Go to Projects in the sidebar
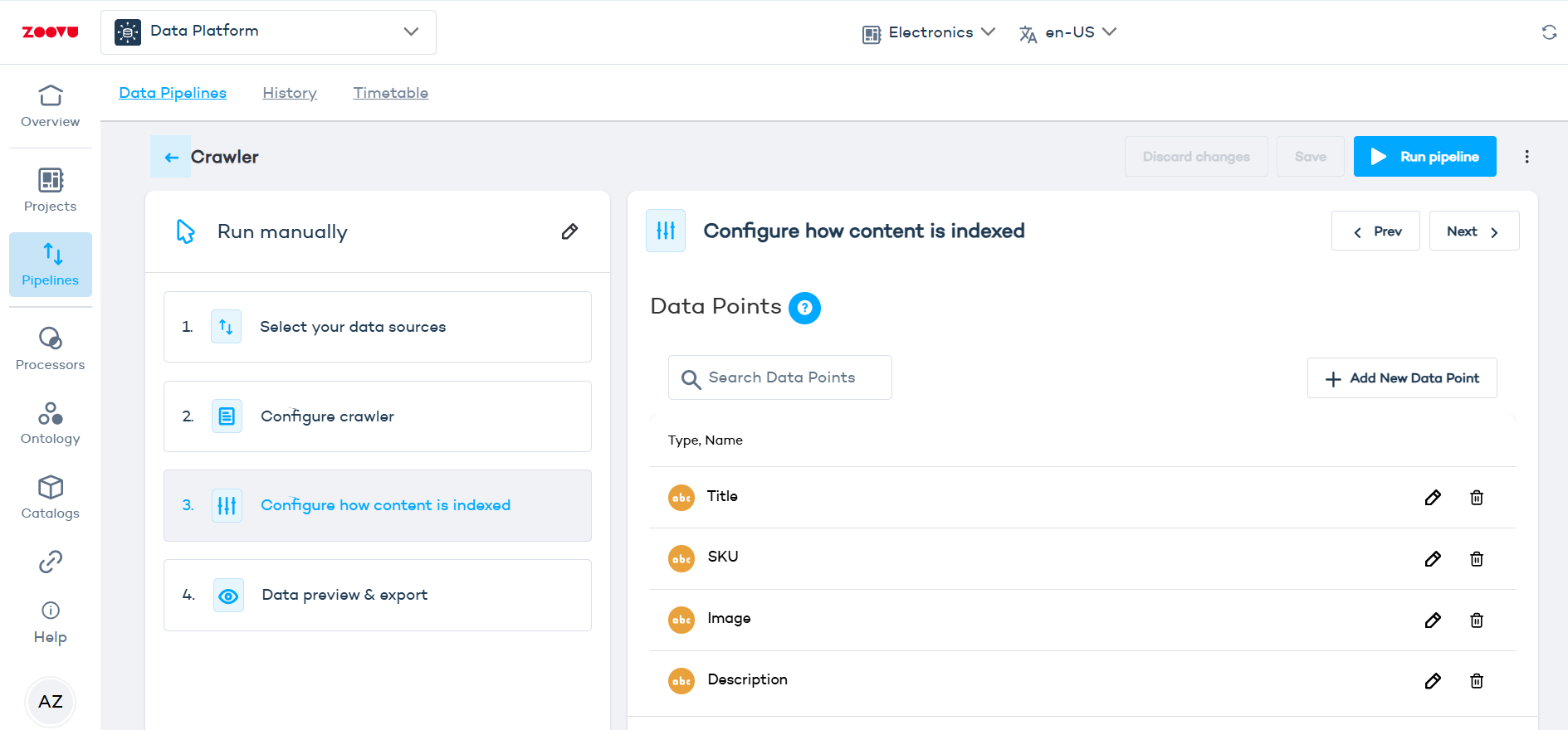Viewport: 1568px width, 730px height. [x=50, y=190]
